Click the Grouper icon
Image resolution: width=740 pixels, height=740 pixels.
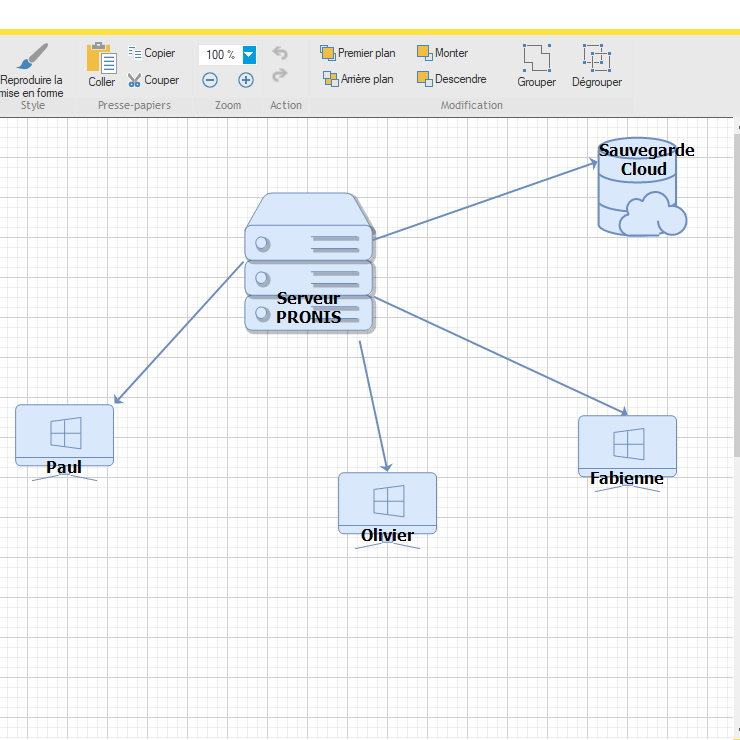(537, 58)
